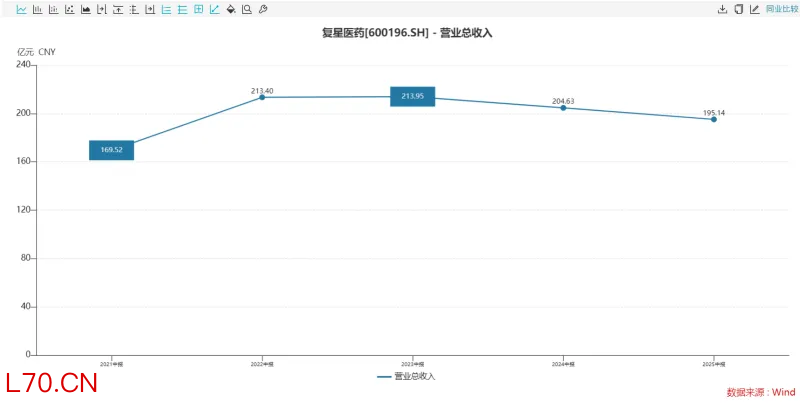
Task: Click the 120 y-axis value
Action: click(24, 210)
